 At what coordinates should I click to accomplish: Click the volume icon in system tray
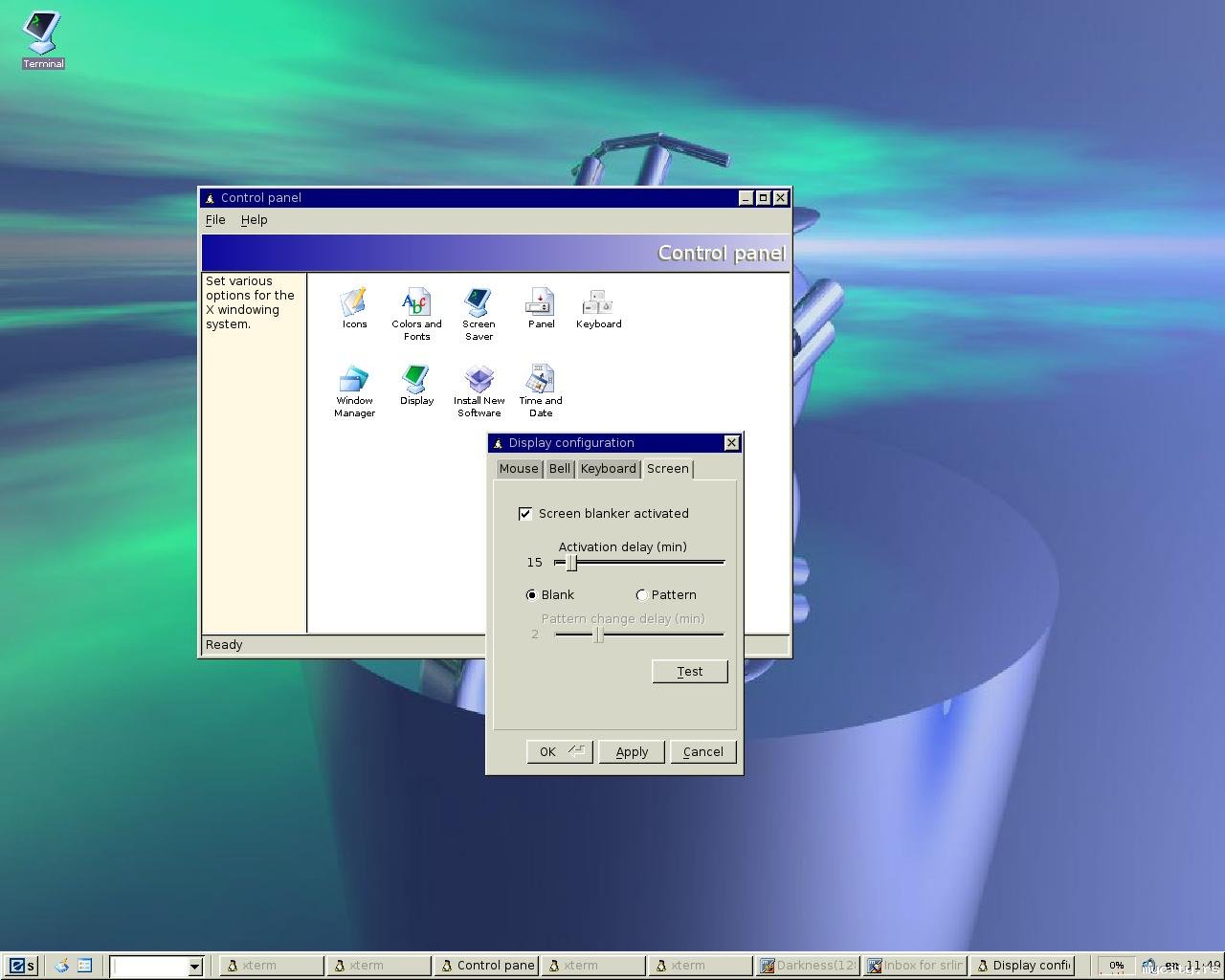[1148, 966]
